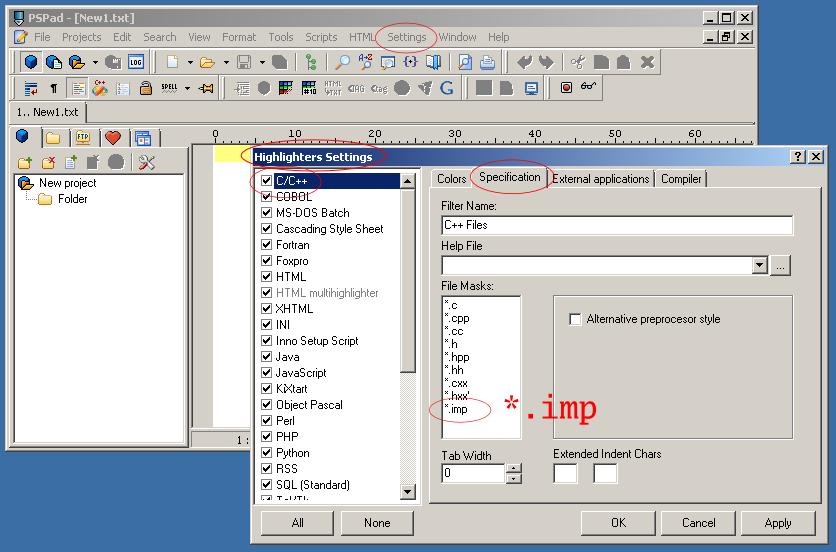Toggle the Python checkbox
This screenshot has height=552, width=836.
click(267, 453)
